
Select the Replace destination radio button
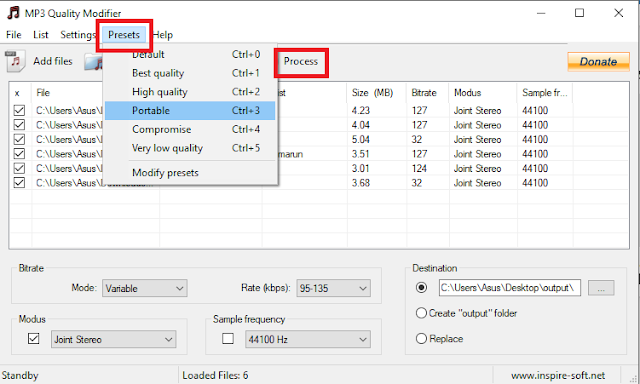coord(421,339)
